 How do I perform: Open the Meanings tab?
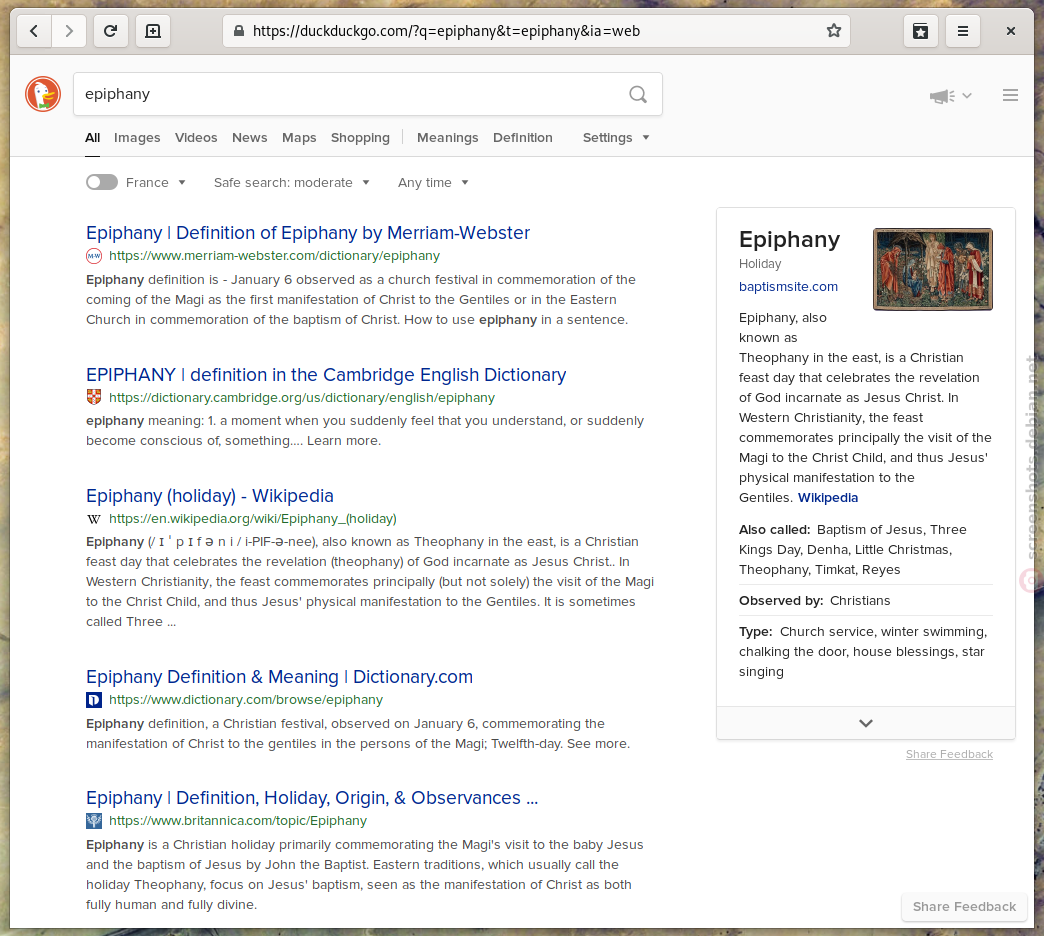pos(447,138)
